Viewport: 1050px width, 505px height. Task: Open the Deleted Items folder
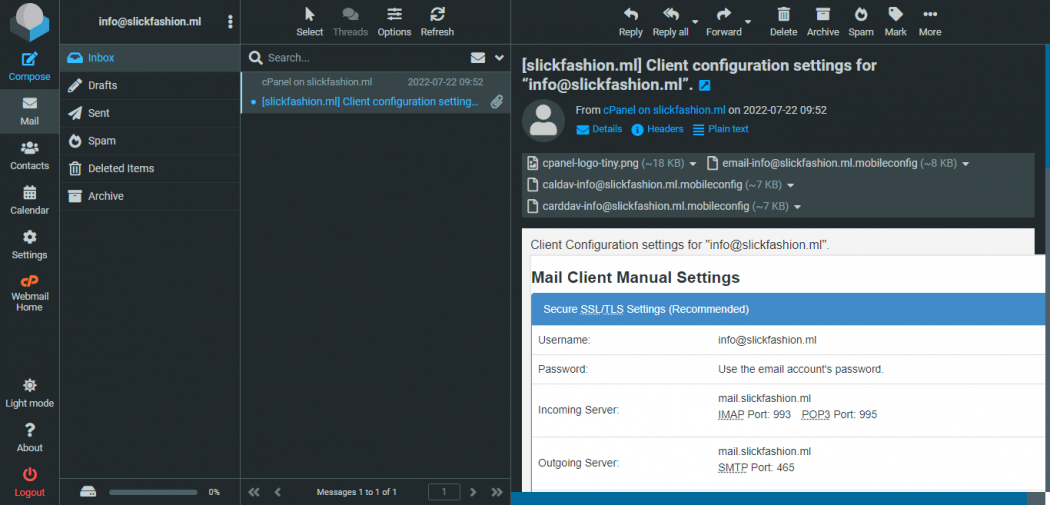(x=150, y=168)
